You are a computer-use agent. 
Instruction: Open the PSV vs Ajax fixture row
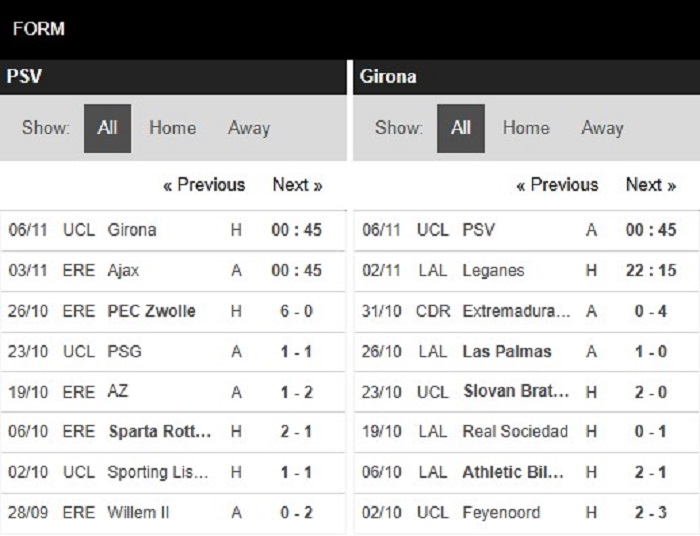pos(173,270)
